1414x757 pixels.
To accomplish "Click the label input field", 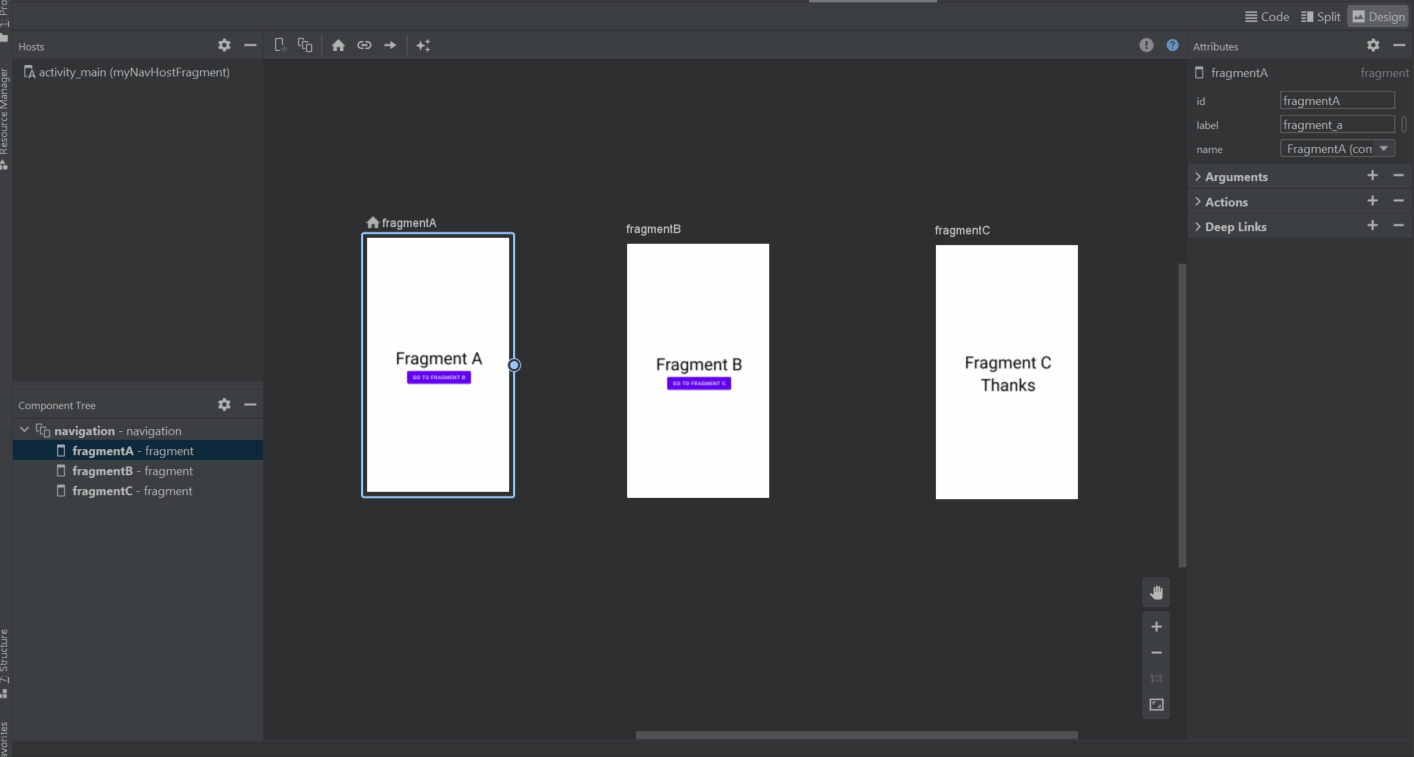I will (1337, 125).
